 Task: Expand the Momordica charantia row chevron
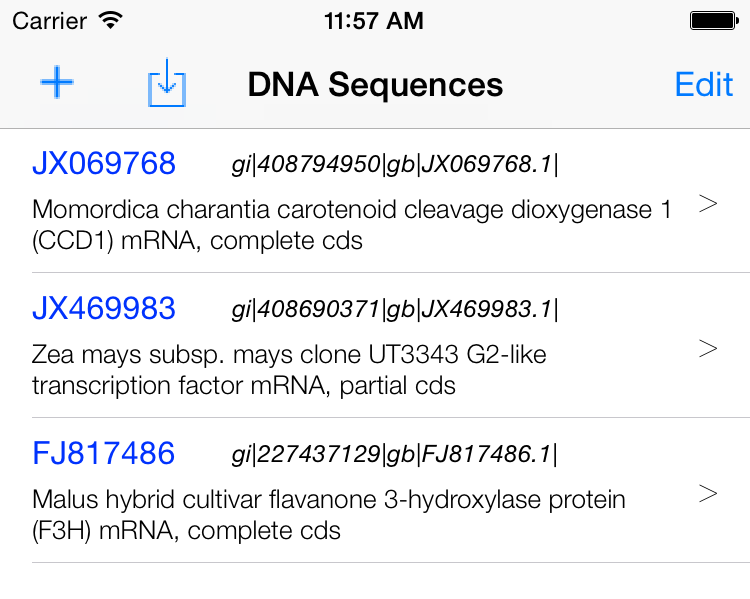click(708, 204)
